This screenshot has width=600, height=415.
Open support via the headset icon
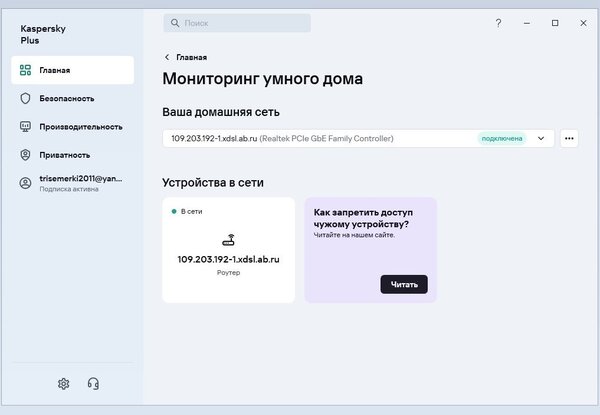[x=93, y=384]
